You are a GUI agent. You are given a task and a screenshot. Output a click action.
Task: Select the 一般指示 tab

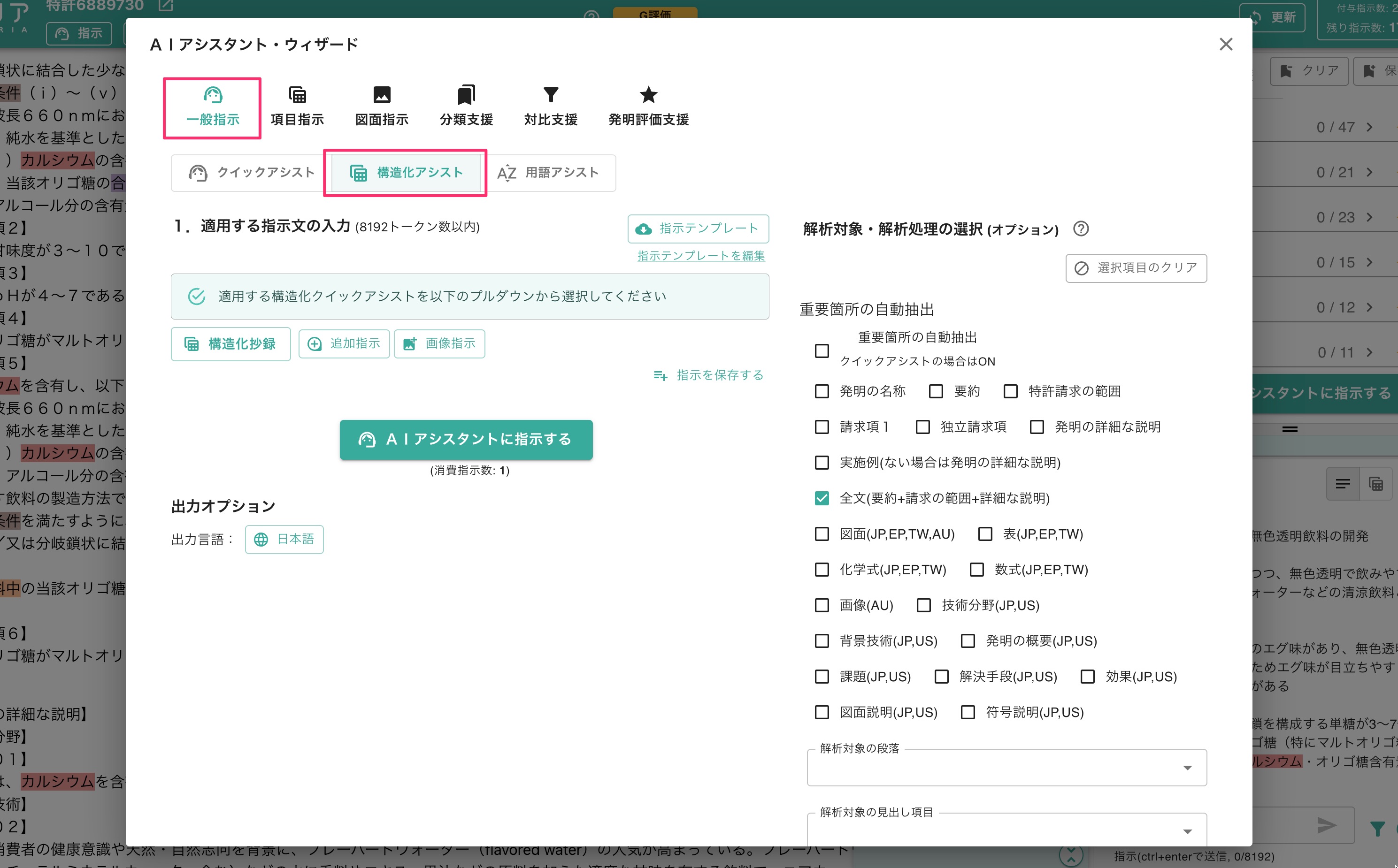[213, 107]
